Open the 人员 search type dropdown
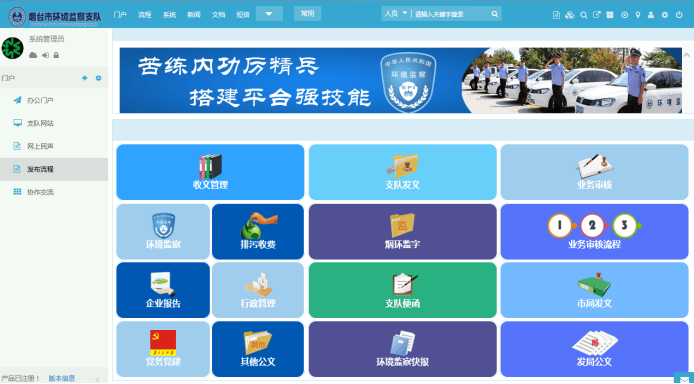694x384 pixels. coord(396,14)
